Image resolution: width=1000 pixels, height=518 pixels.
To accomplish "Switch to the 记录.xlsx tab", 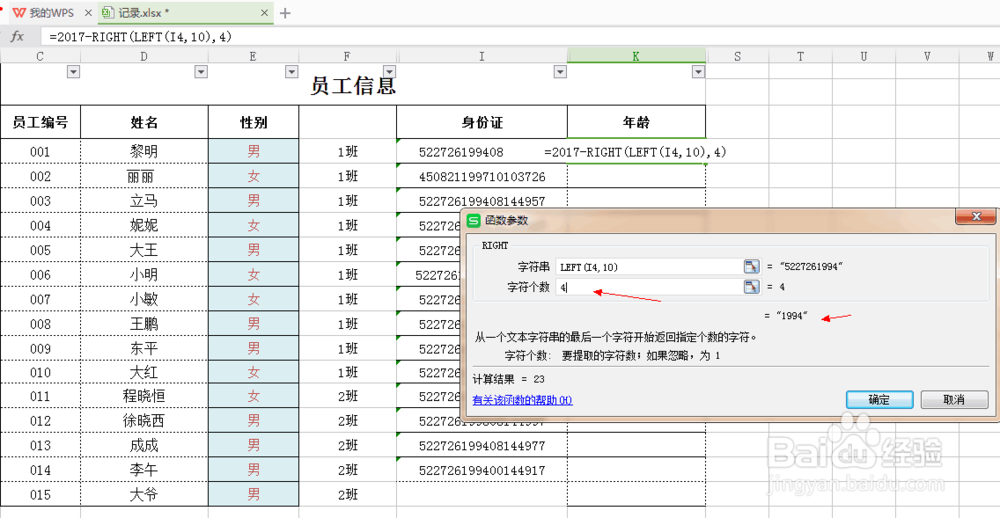I will [x=185, y=13].
